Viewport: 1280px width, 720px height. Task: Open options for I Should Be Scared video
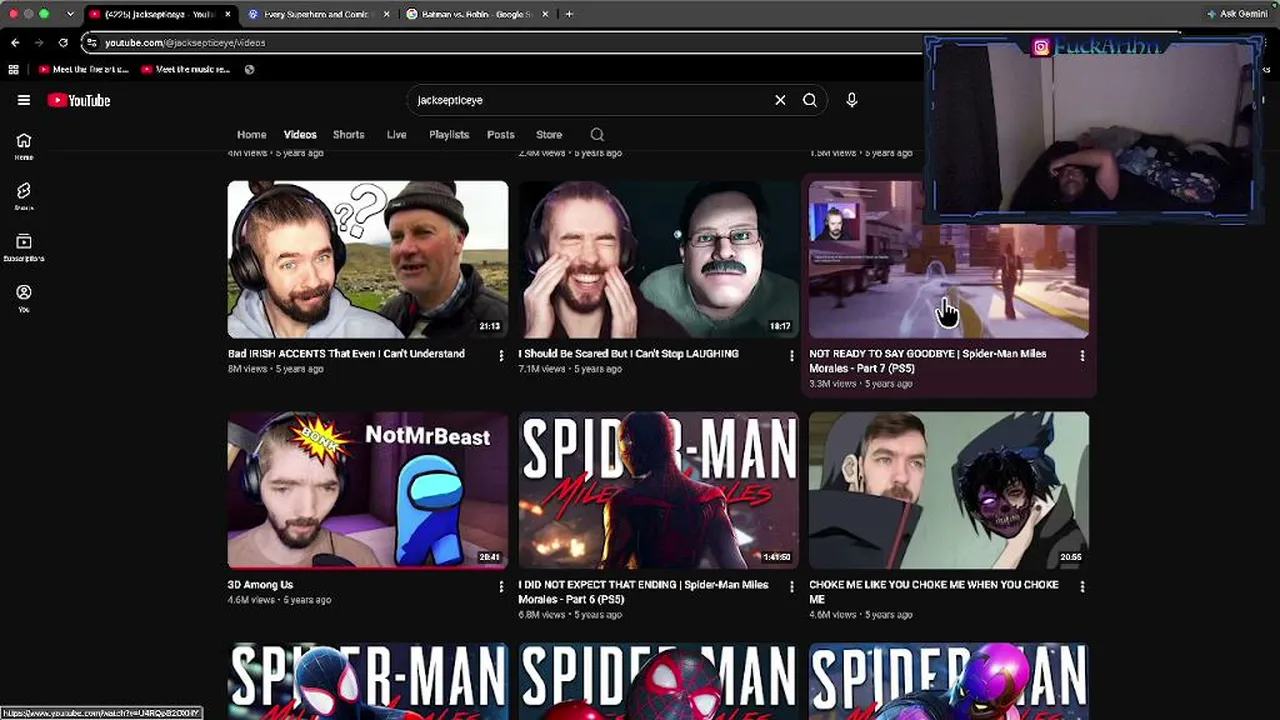(x=792, y=356)
